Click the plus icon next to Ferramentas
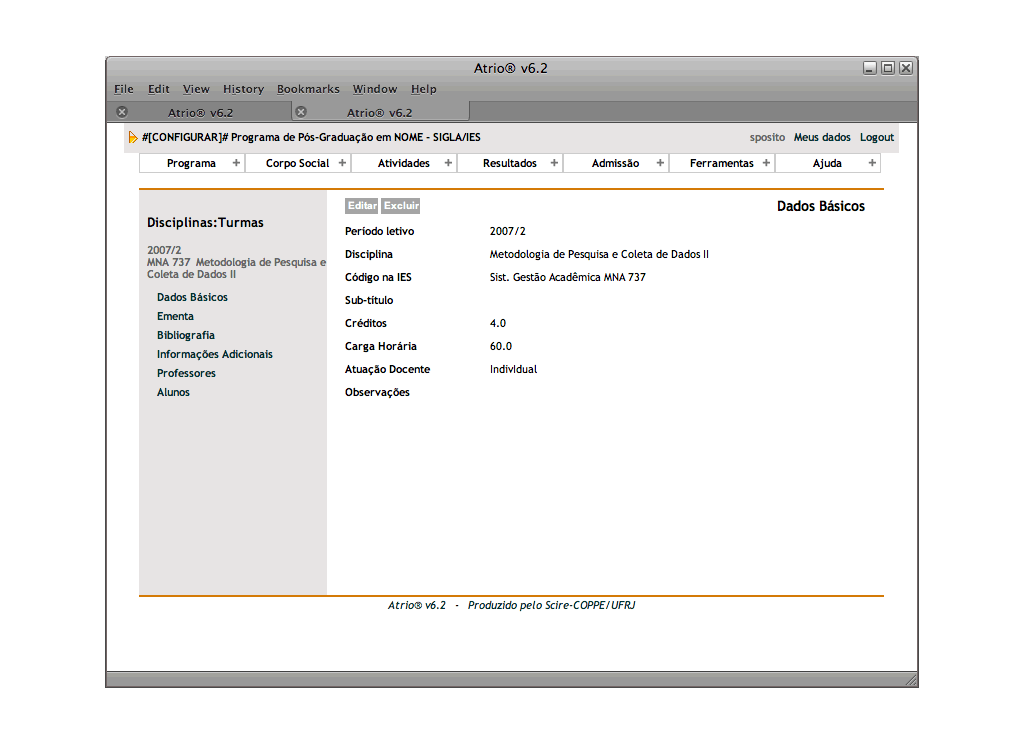 pyautogui.click(x=766, y=163)
